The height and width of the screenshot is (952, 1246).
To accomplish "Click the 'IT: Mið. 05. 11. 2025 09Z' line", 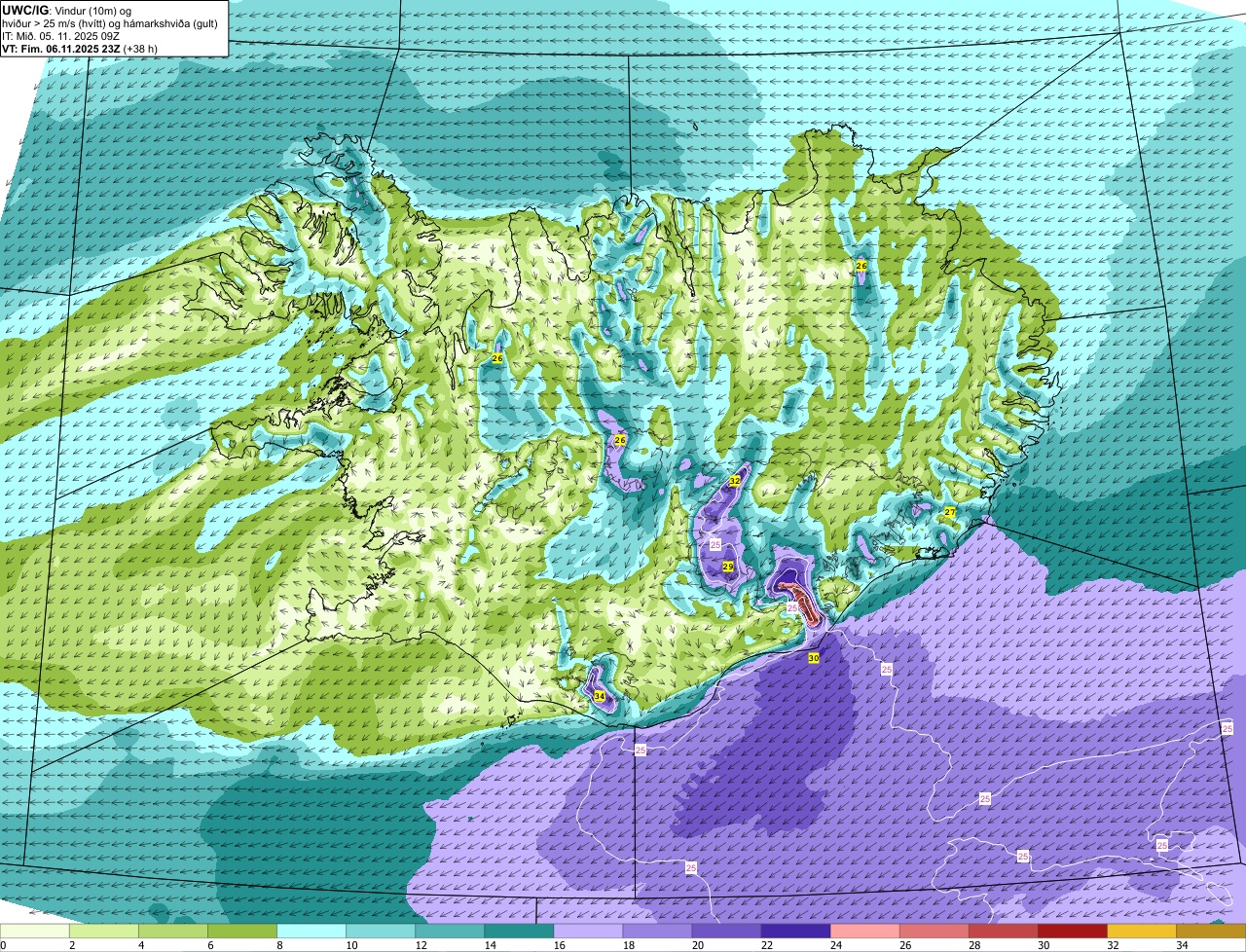I will pos(60,36).
